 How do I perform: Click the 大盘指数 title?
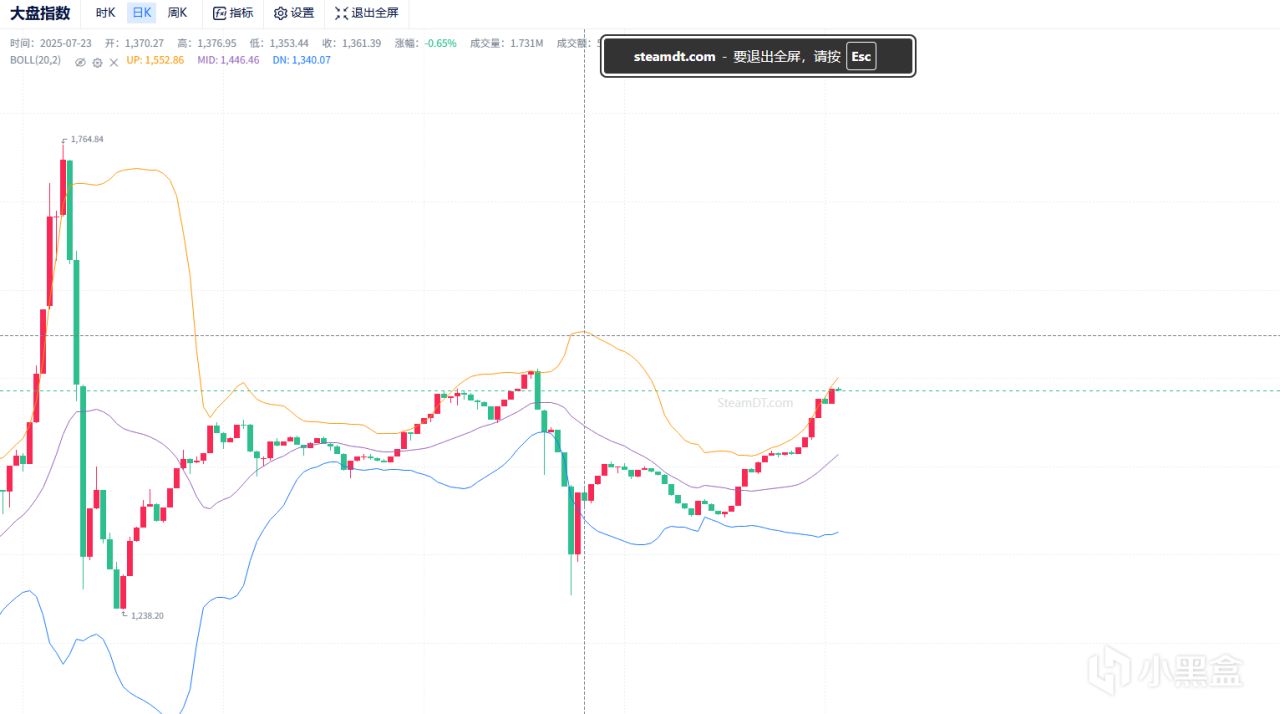click(x=40, y=13)
